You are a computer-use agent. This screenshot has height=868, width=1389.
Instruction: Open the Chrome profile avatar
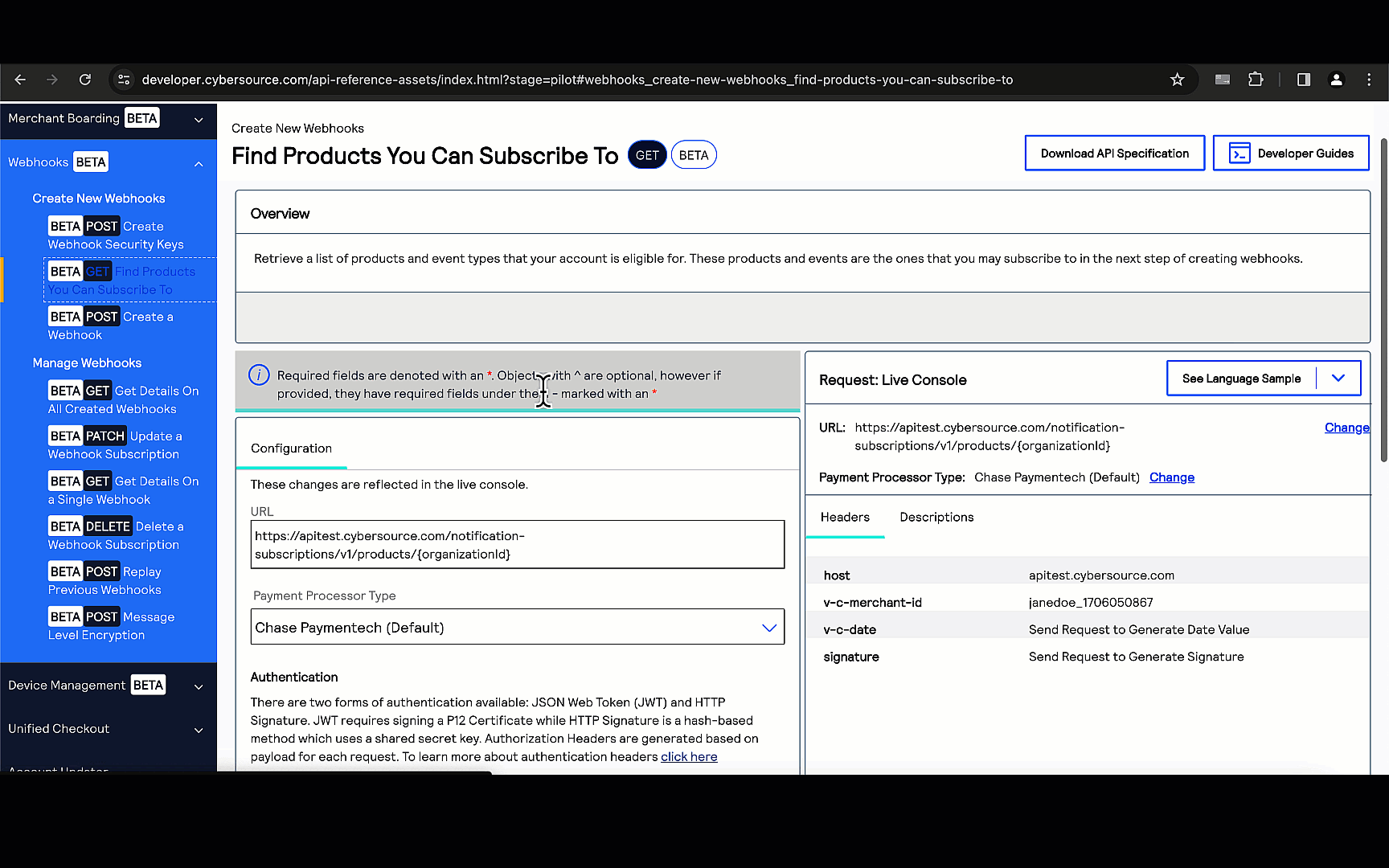(x=1336, y=80)
